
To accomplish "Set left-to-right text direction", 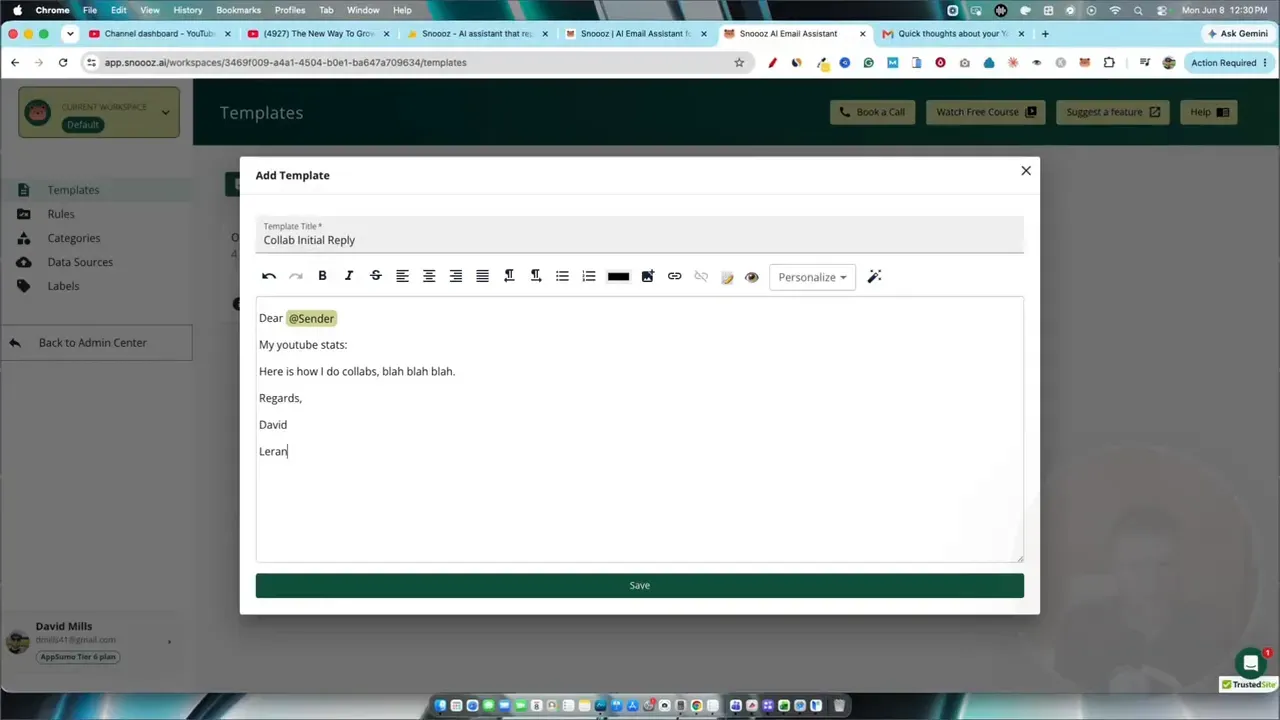I will pos(509,277).
